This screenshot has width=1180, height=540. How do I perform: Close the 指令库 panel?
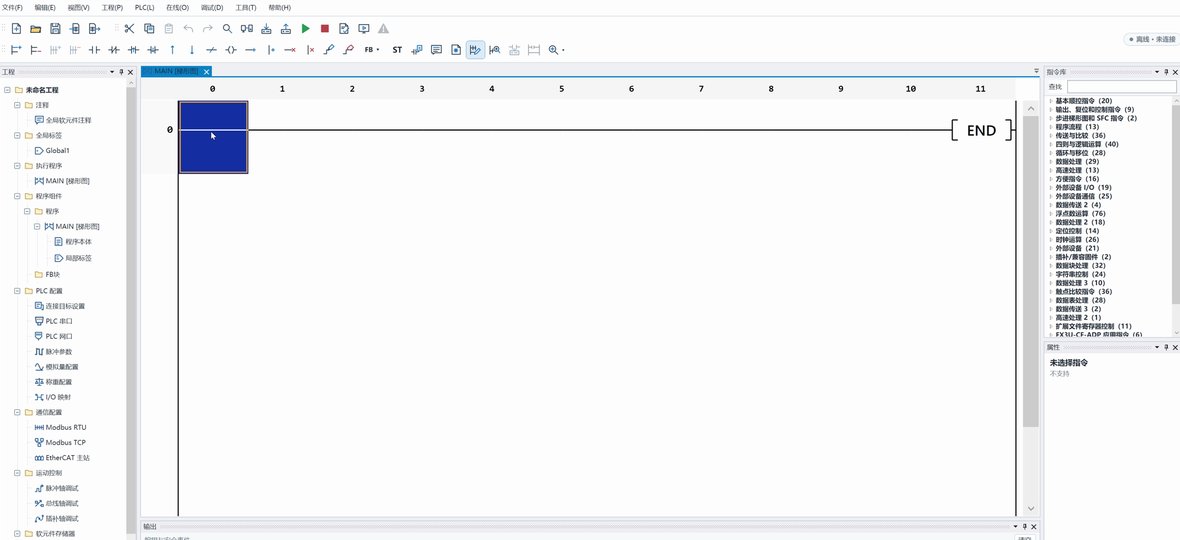(1174, 71)
